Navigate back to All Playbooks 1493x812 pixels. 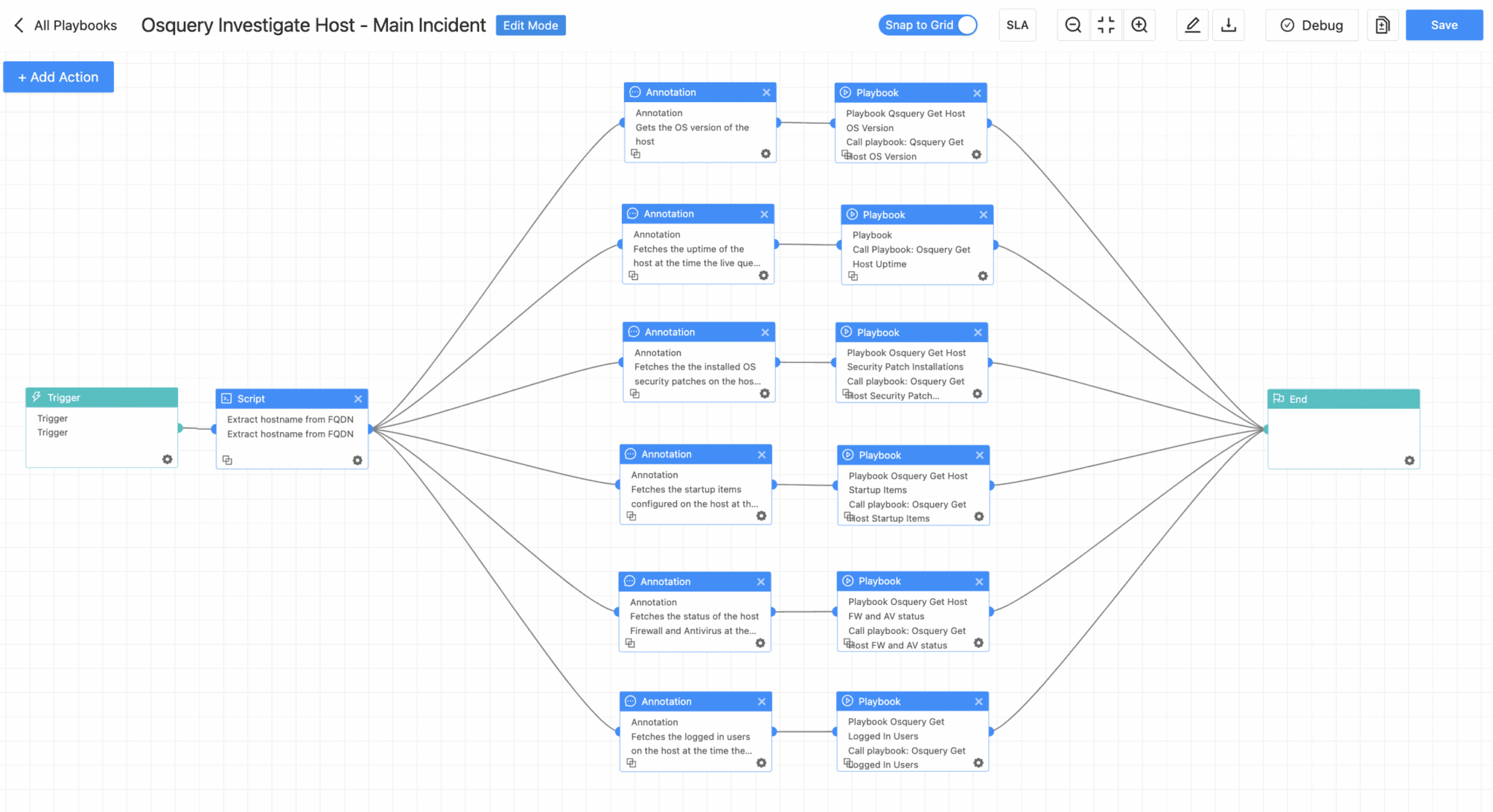pos(65,25)
